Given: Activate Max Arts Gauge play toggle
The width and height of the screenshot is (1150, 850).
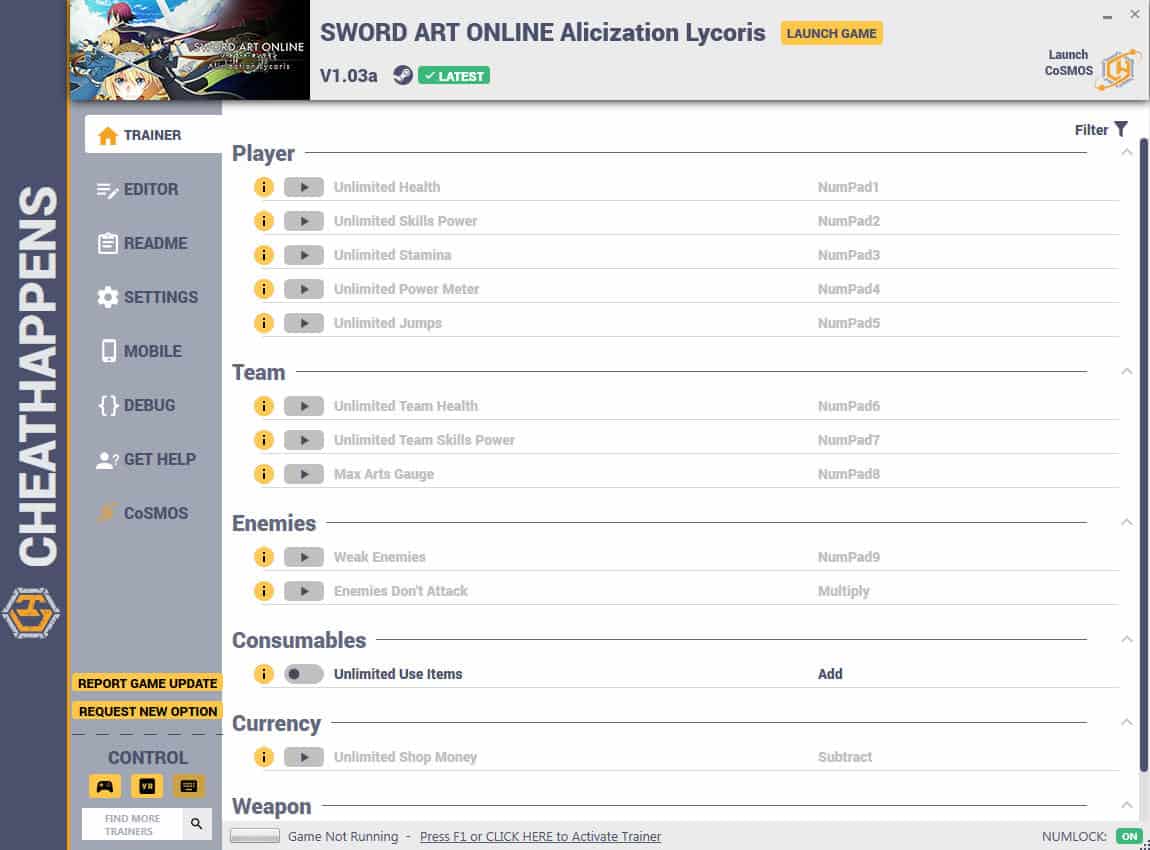Looking at the screenshot, I should click(304, 474).
